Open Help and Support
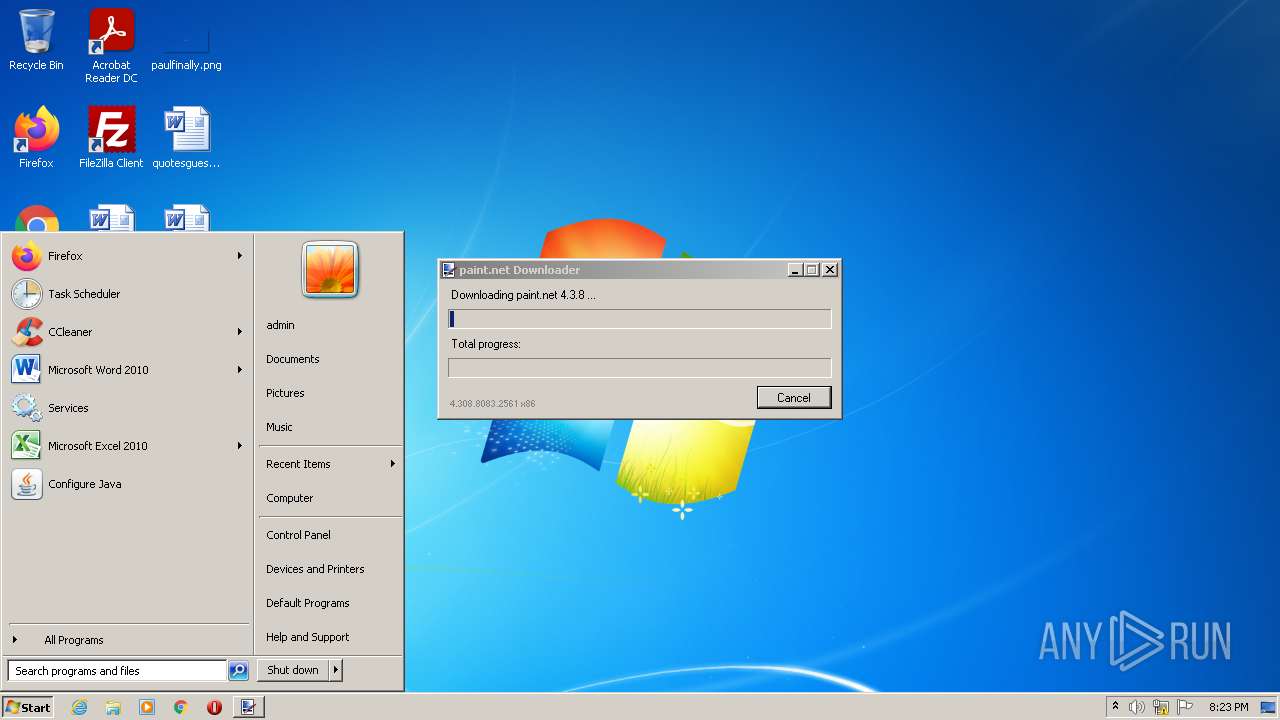Viewport: 1280px width, 720px height. coord(330,637)
